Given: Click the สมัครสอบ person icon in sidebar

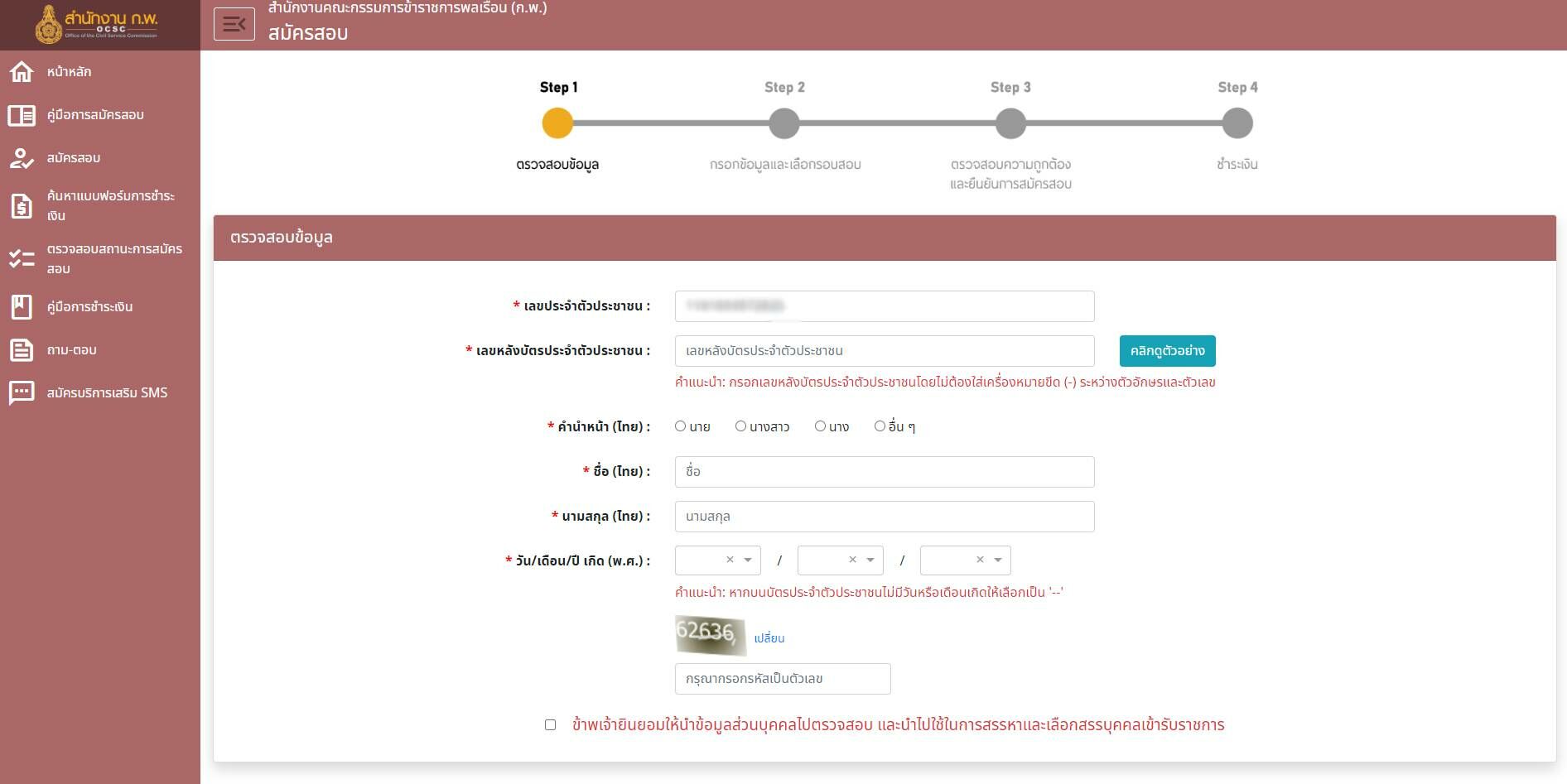Looking at the screenshot, I should point(22,158).
